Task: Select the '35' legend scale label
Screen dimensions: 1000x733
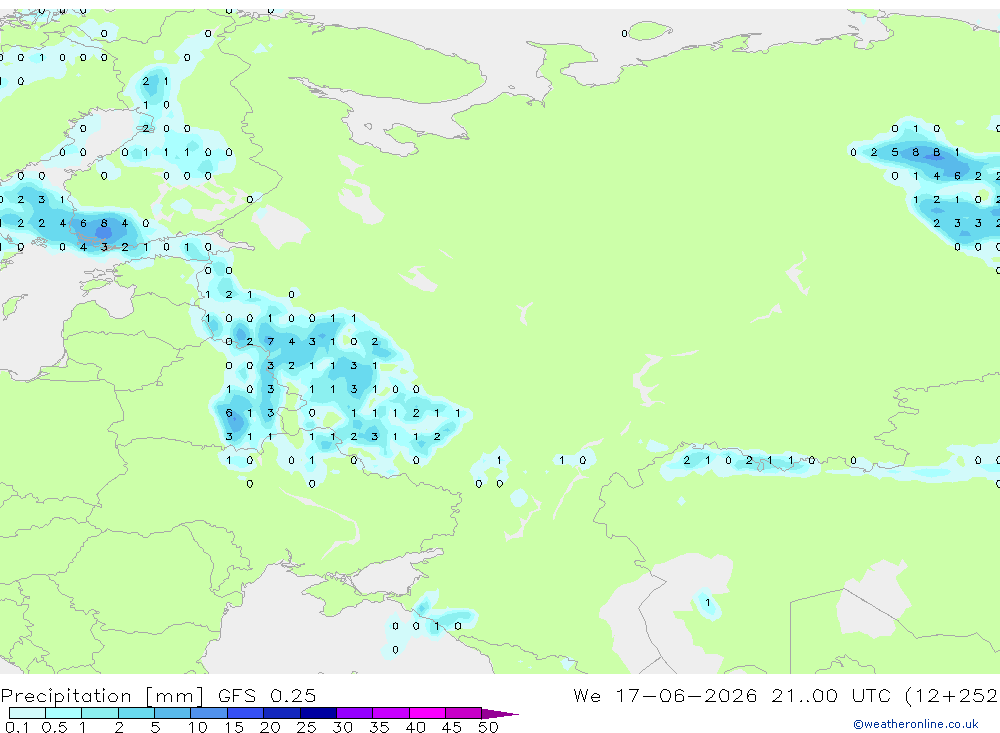Action: click(379, 727)
